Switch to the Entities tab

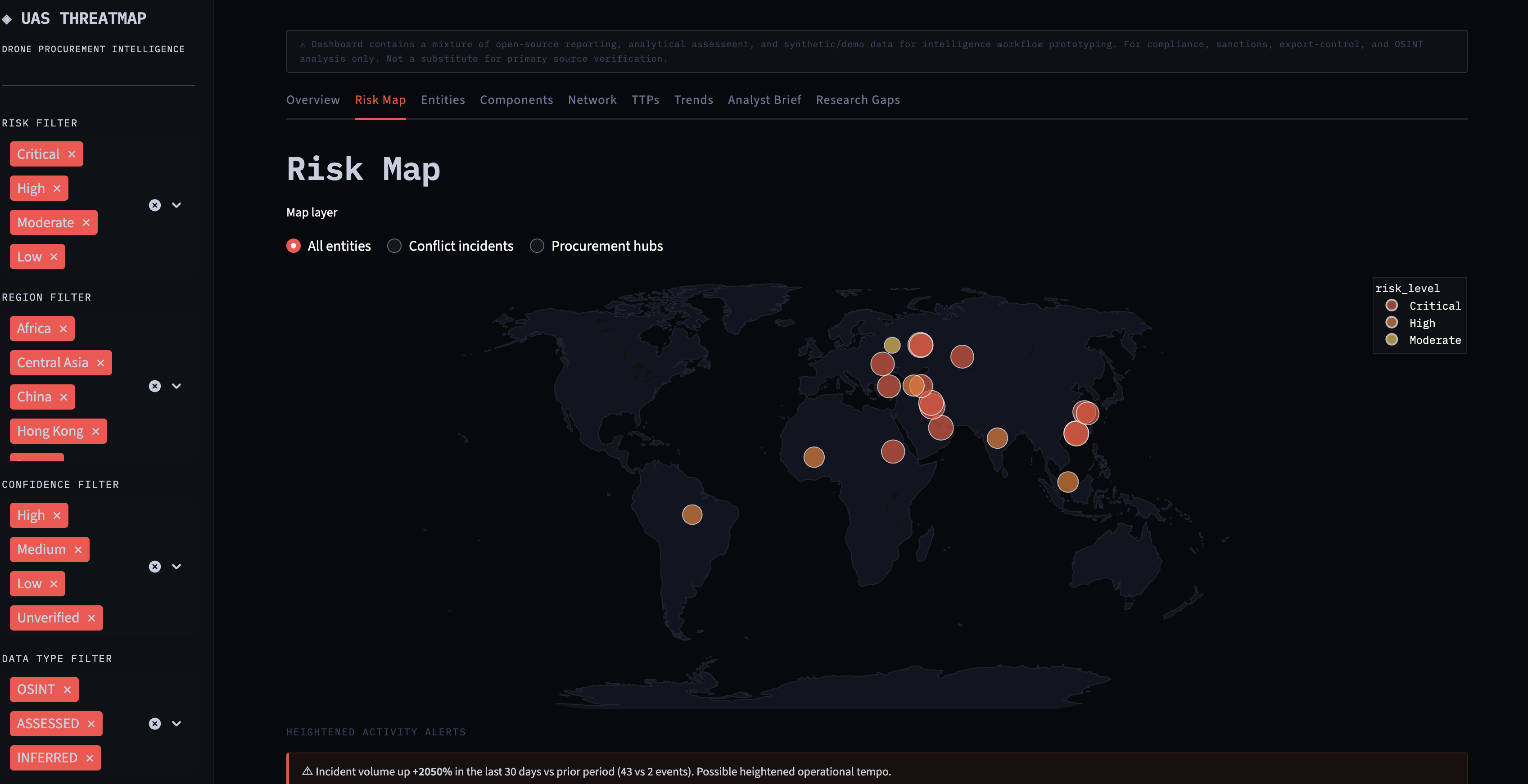coord(443,100)
